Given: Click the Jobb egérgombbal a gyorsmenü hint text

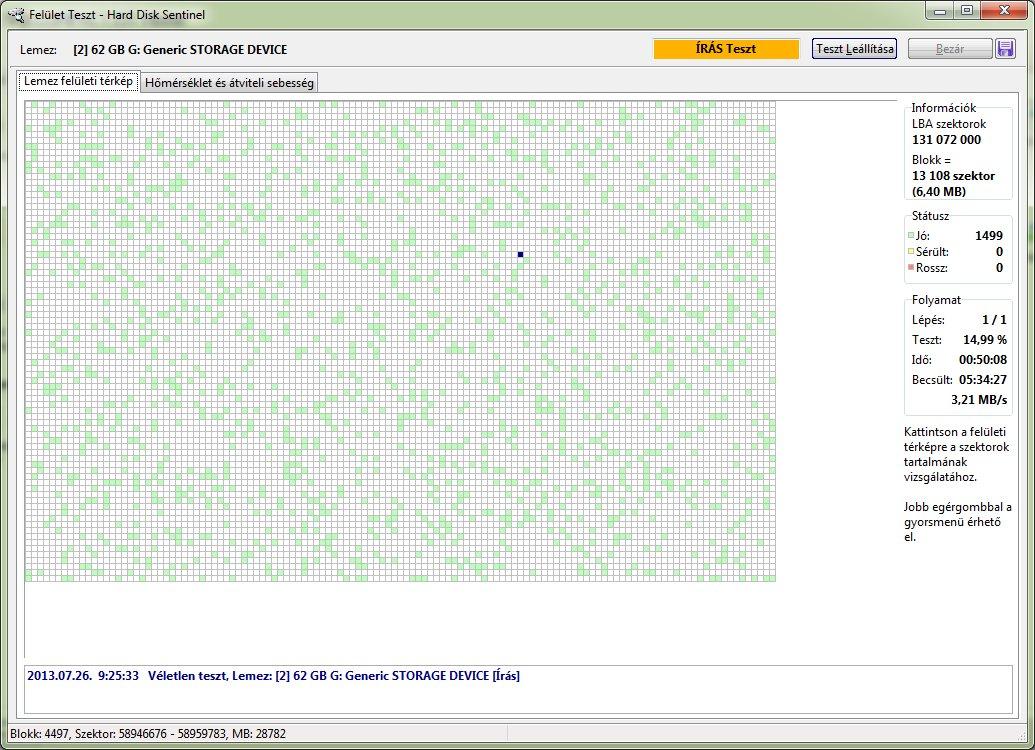Looking at the screenshot, I should point(957,522).
